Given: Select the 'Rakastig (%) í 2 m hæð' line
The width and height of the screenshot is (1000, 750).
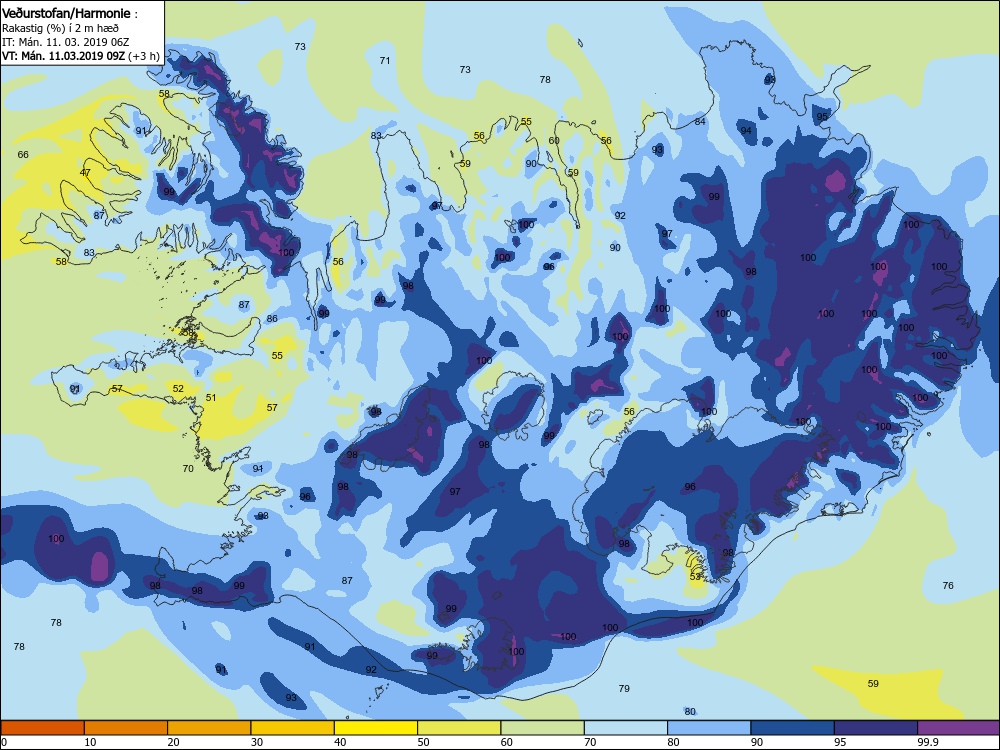Looking at the screenshot, I should click(x=61, y=28).
